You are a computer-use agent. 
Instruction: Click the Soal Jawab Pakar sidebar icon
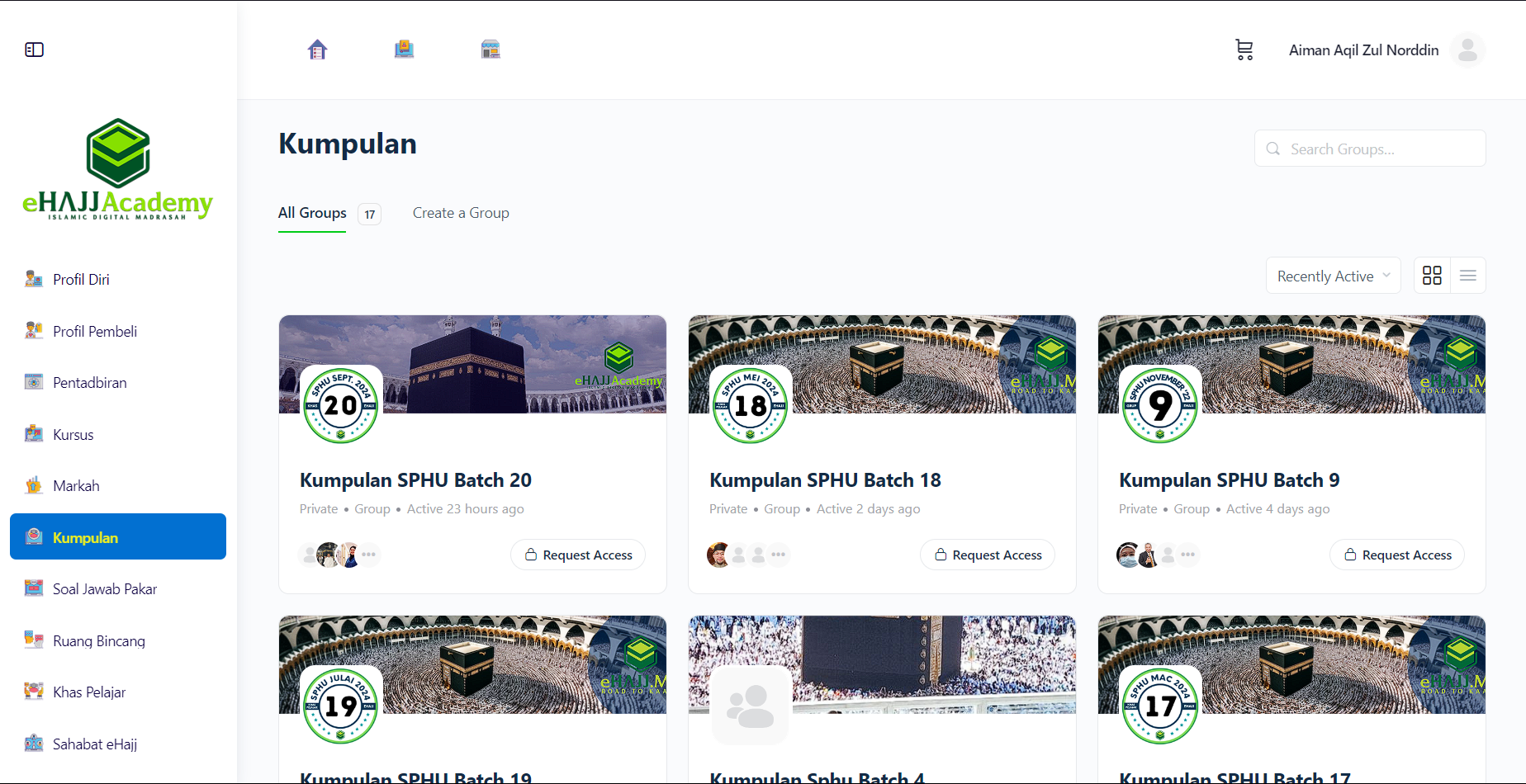pos(34,588)
